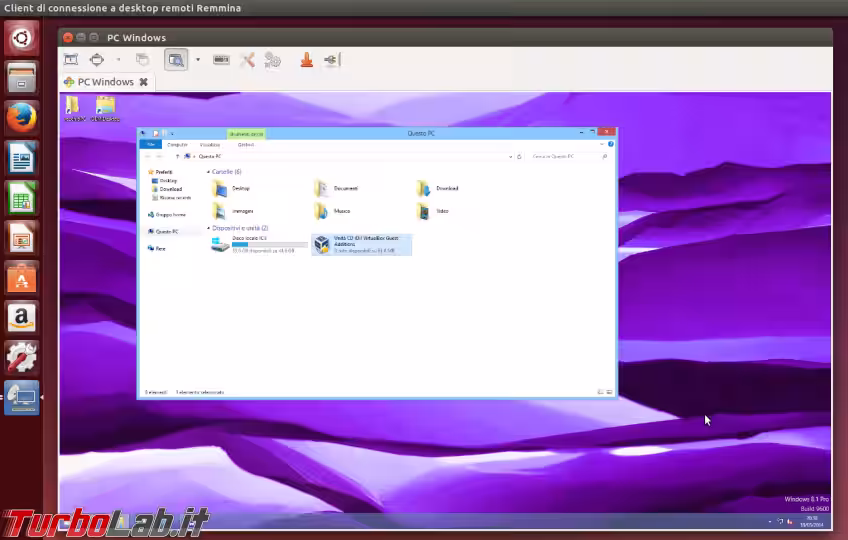Select Gruppo home in the sidebar

(x=167, y=215)
